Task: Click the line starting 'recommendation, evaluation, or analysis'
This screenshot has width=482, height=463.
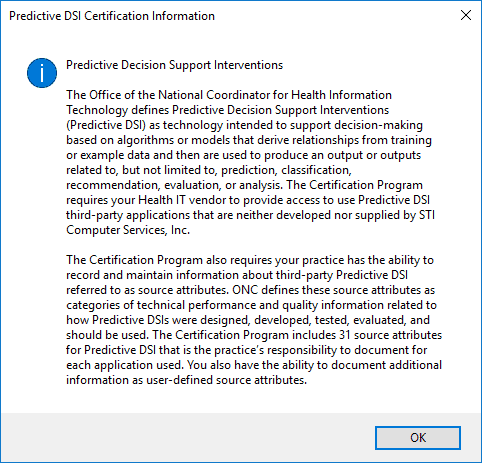Action: pos(244,185)
